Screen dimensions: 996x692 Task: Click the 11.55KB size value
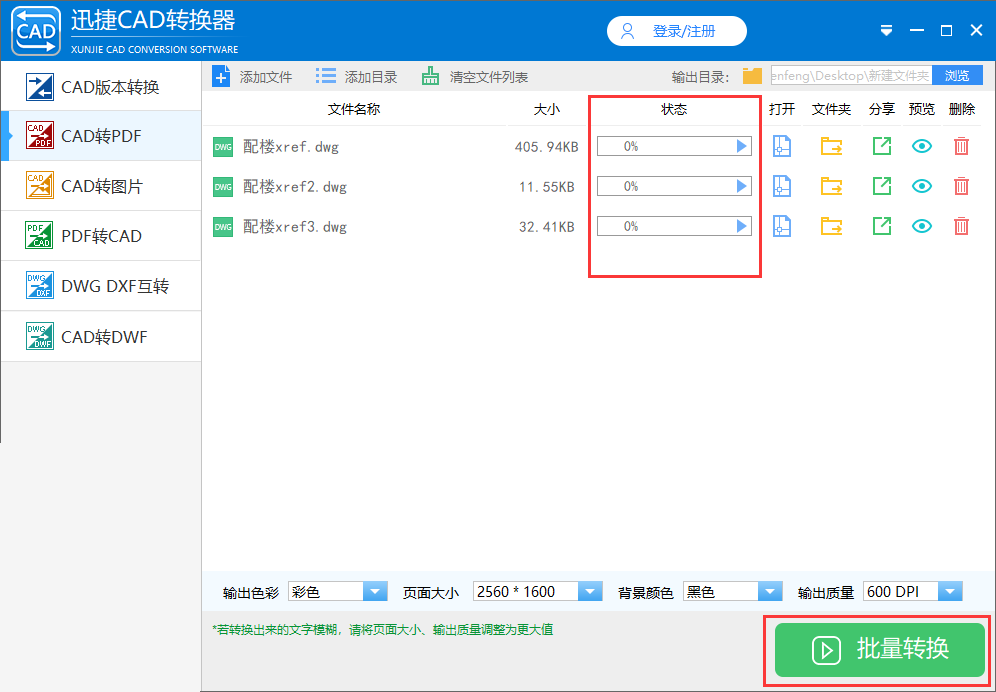pos(546,187)
